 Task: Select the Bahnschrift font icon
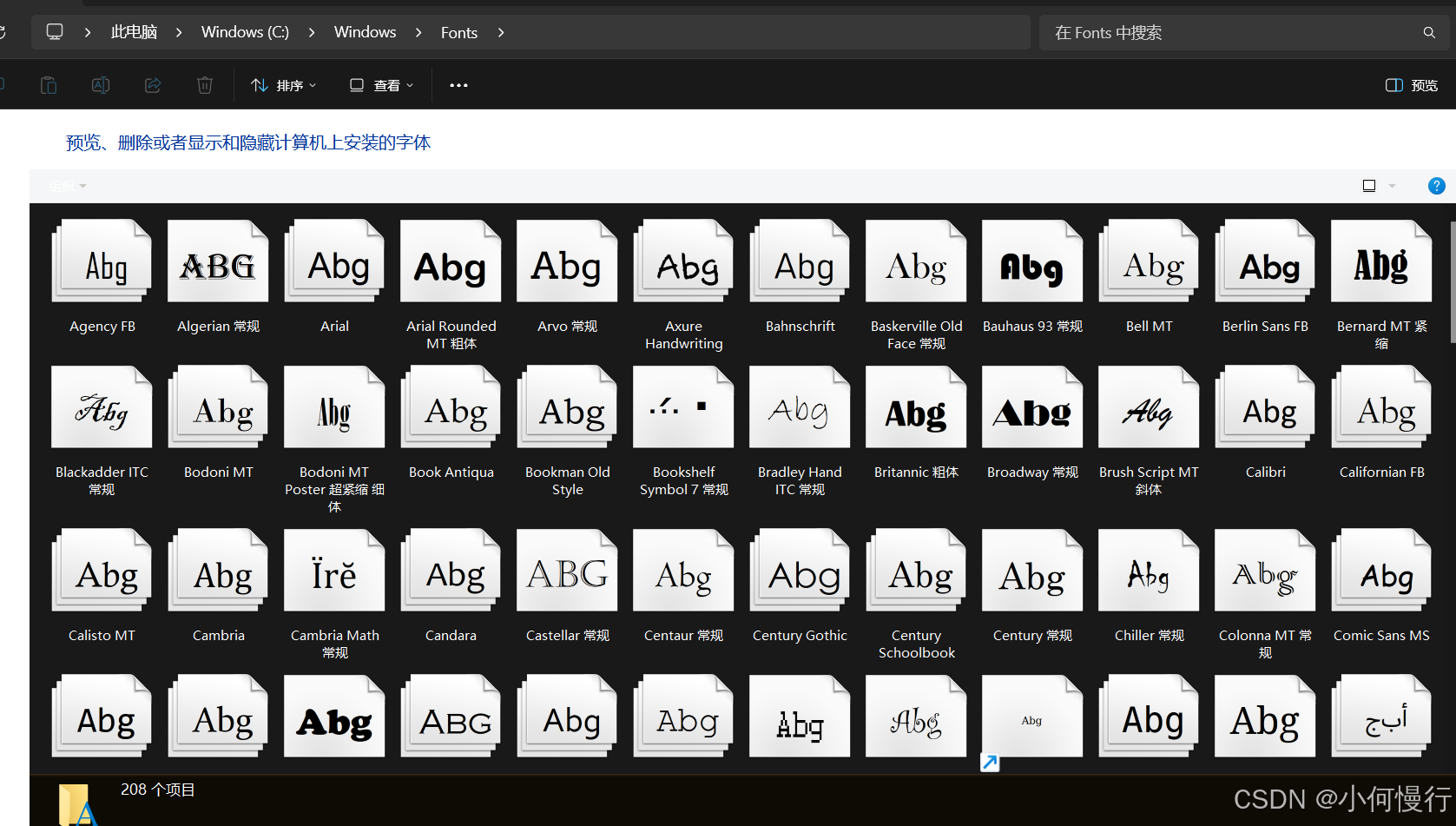(x=800, y=261)
